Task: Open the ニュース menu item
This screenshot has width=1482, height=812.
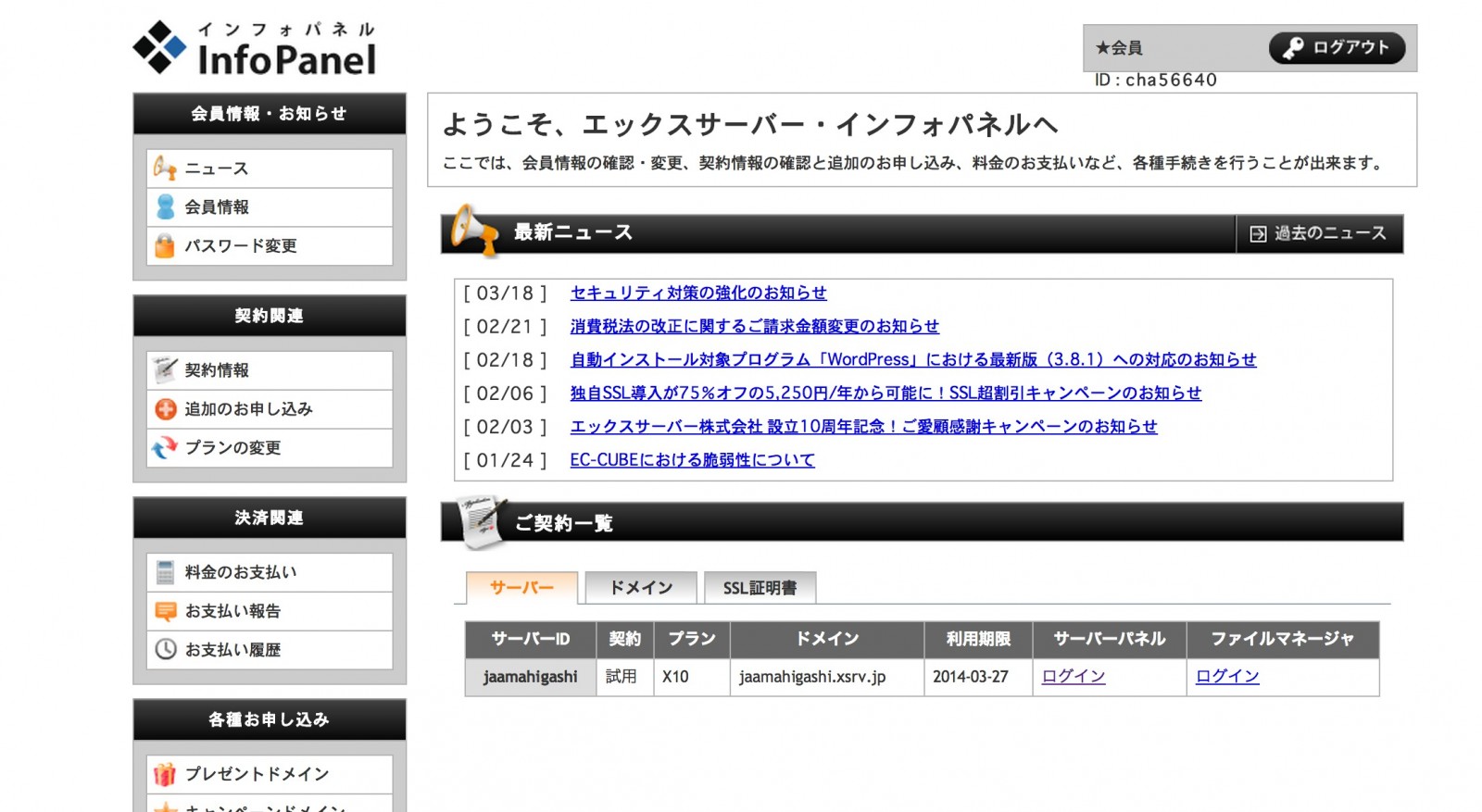Action: [270, 169]
